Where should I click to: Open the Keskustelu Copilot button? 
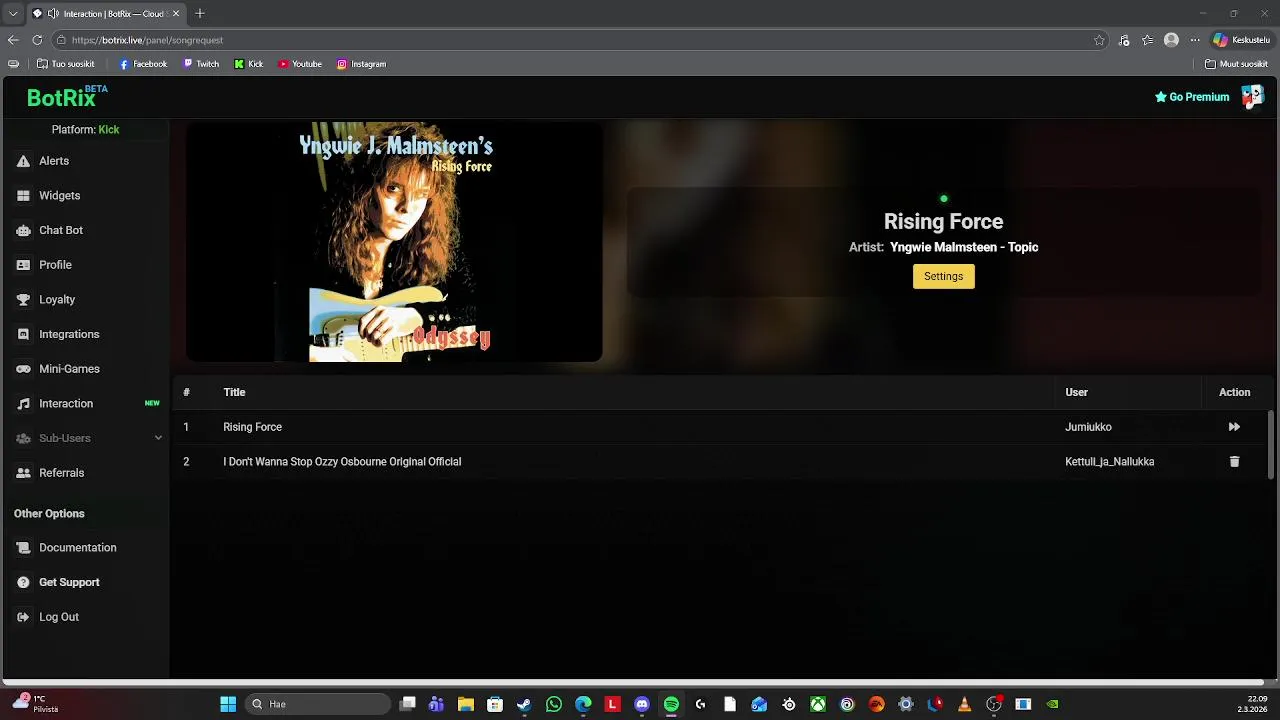1241,40
